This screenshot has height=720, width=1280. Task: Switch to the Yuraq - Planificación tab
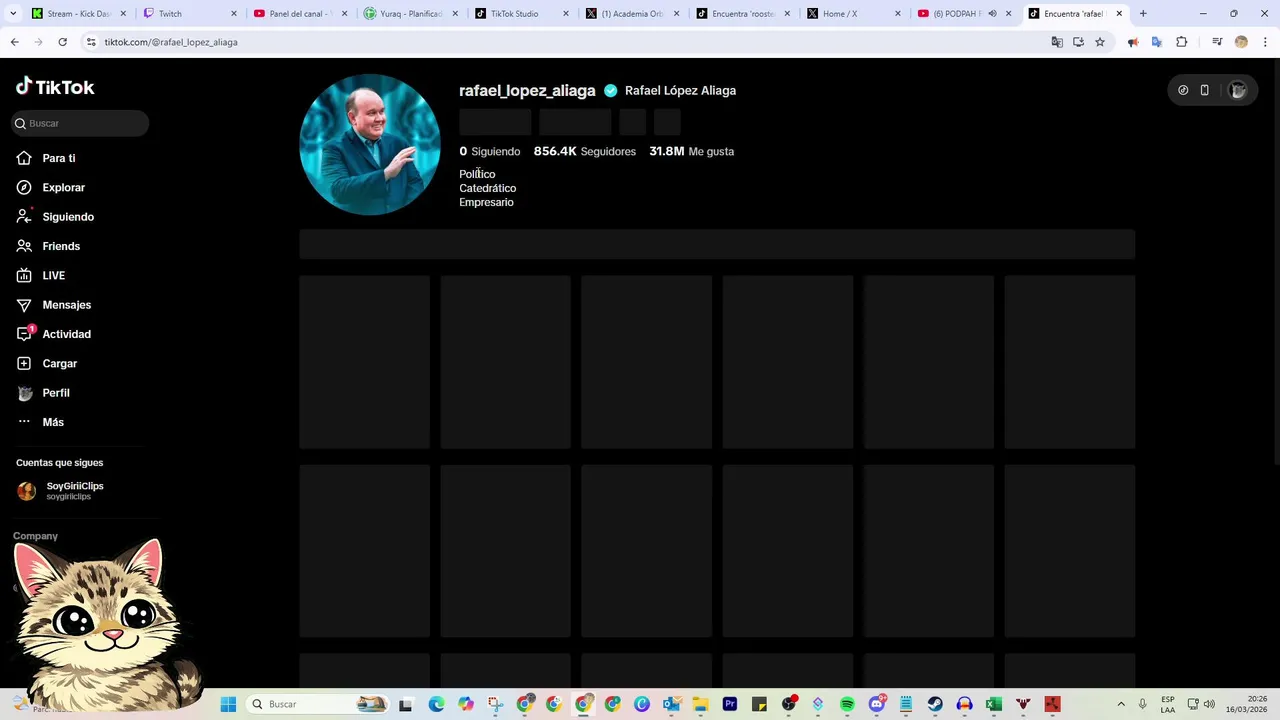[410, 14]
